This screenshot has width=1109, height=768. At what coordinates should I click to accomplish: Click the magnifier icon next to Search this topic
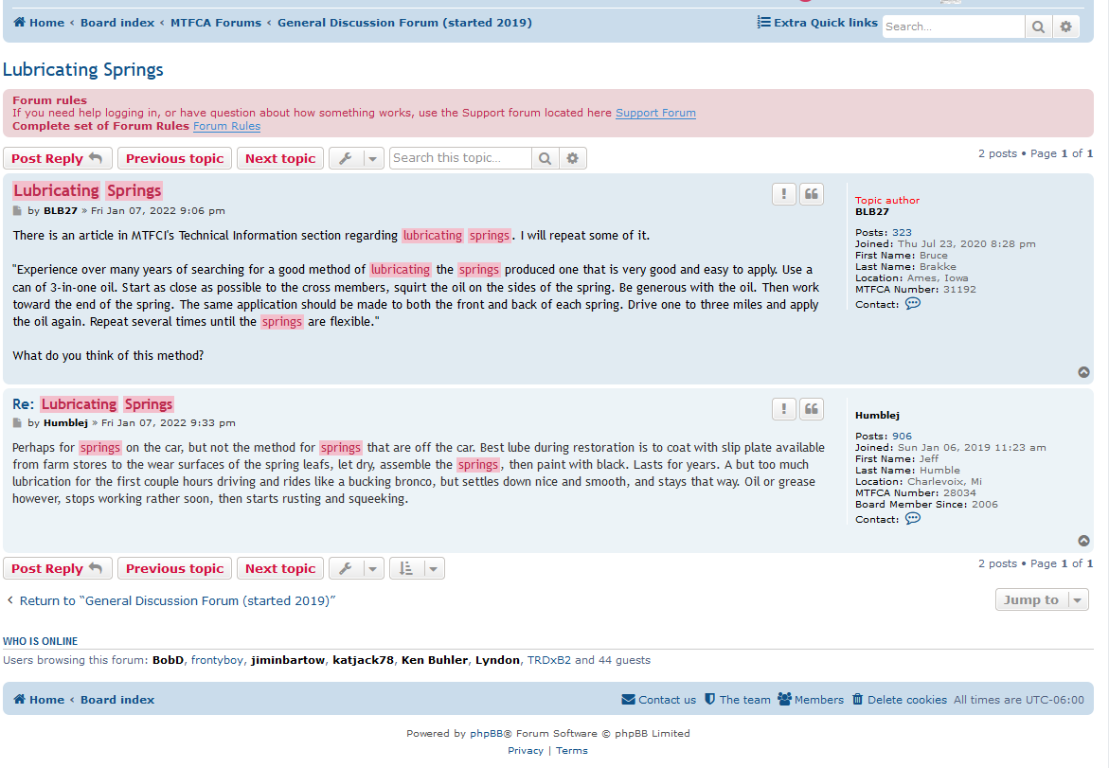coord(545,158)
